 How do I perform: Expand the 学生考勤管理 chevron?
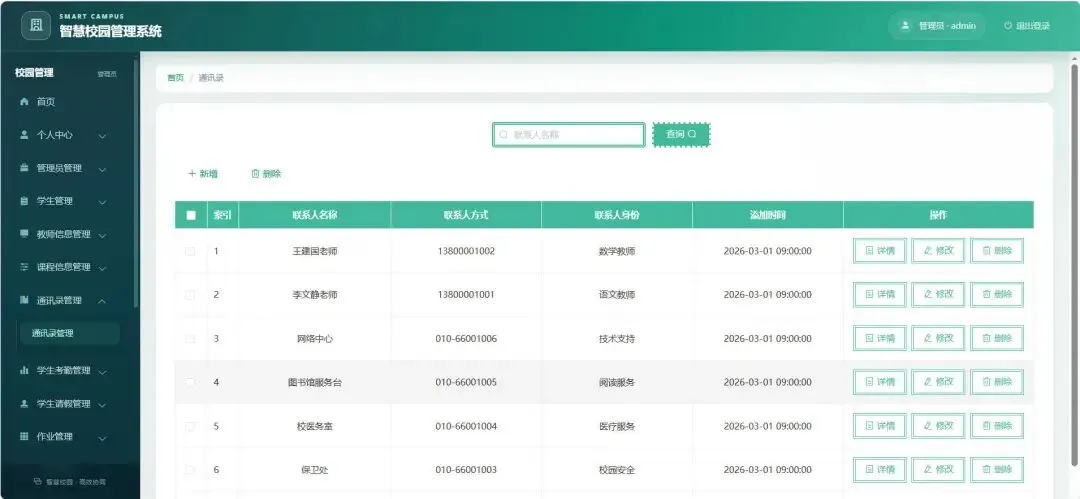pos(102,371)
